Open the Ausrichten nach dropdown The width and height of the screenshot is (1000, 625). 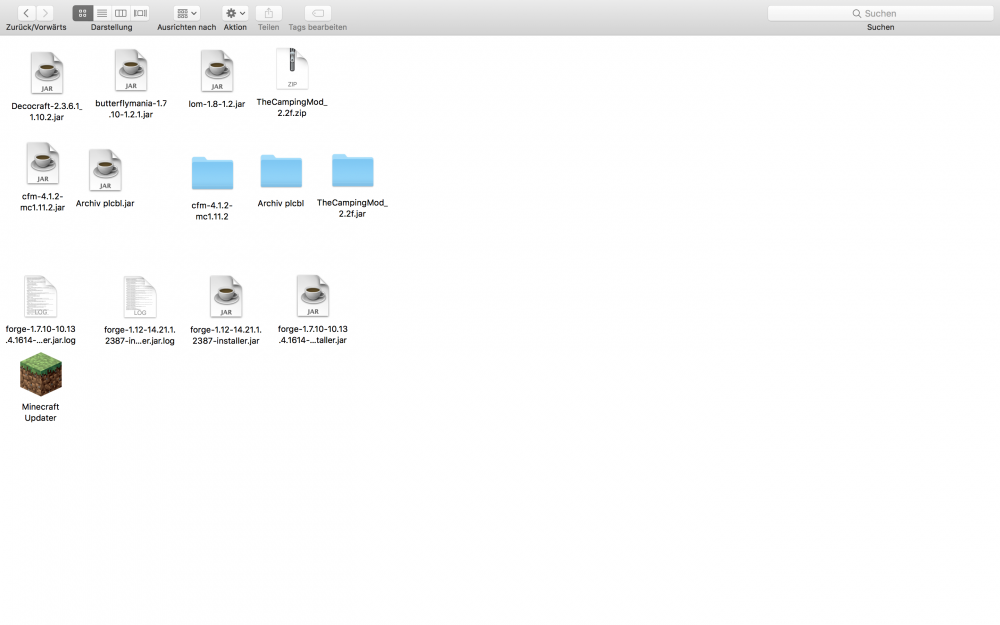[x=187, y=13]
